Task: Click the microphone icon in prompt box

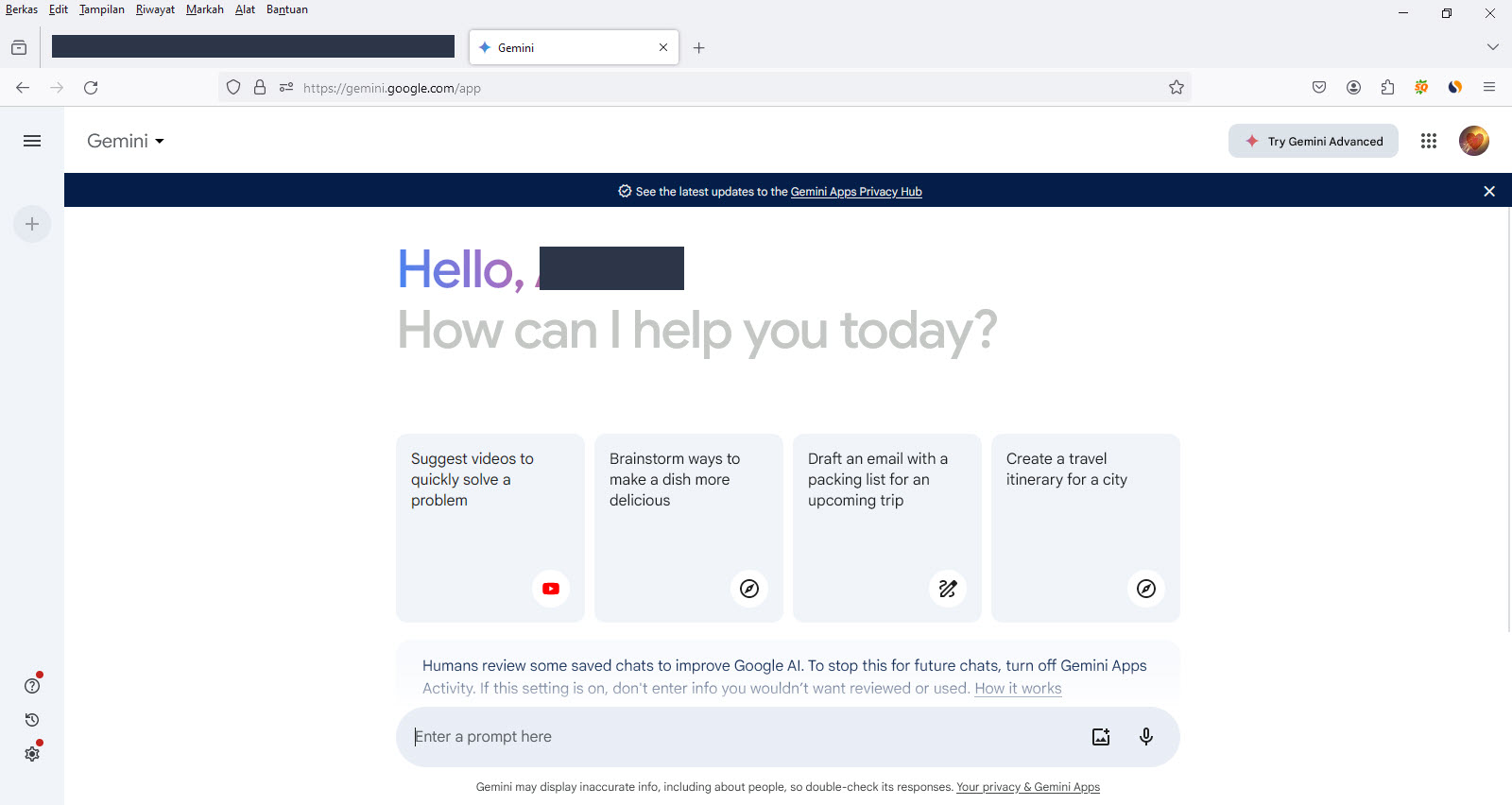Action: click(x=1145, y=737)
